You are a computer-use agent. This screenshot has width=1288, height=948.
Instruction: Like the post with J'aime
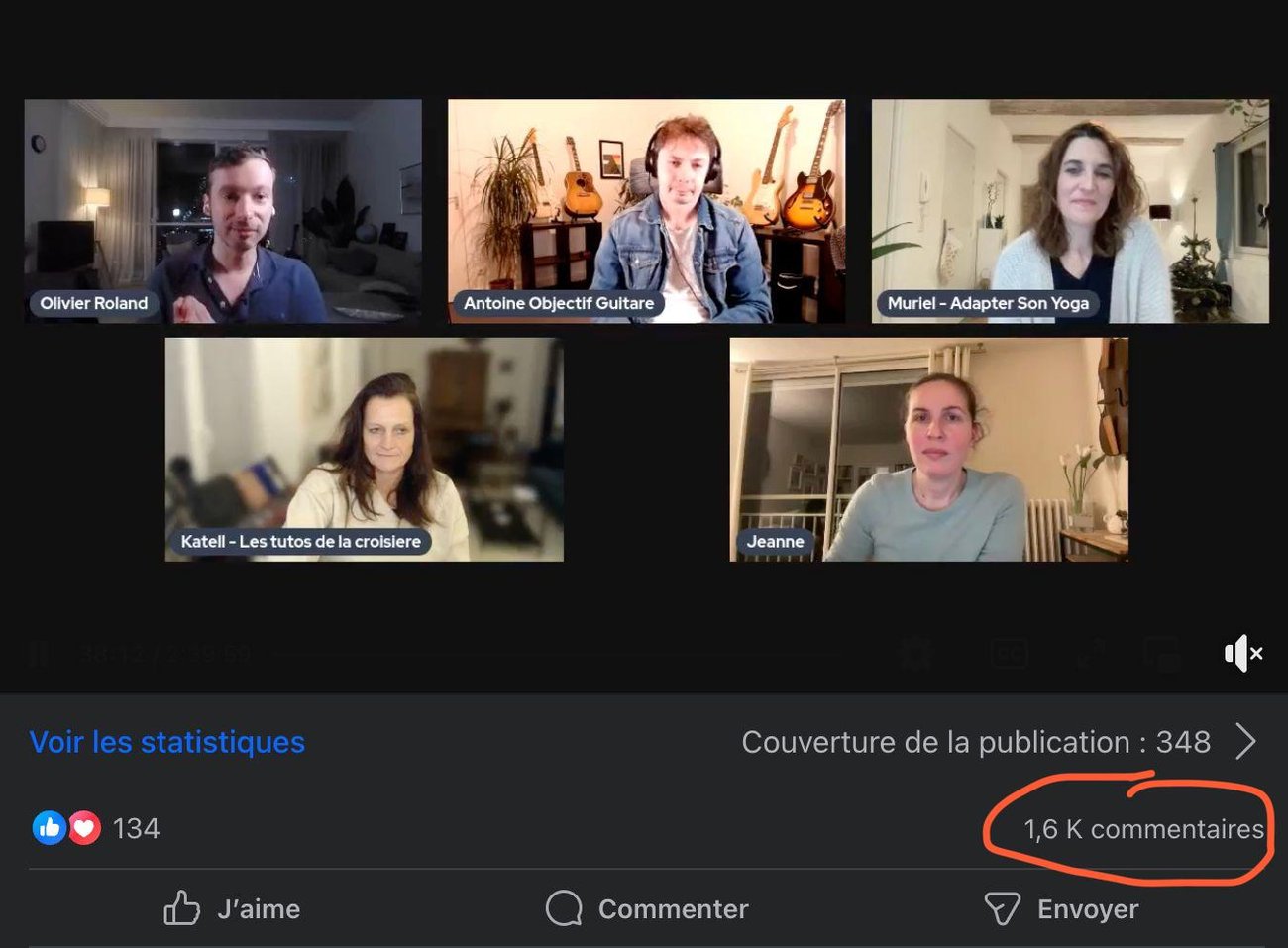tap(233, 908)
